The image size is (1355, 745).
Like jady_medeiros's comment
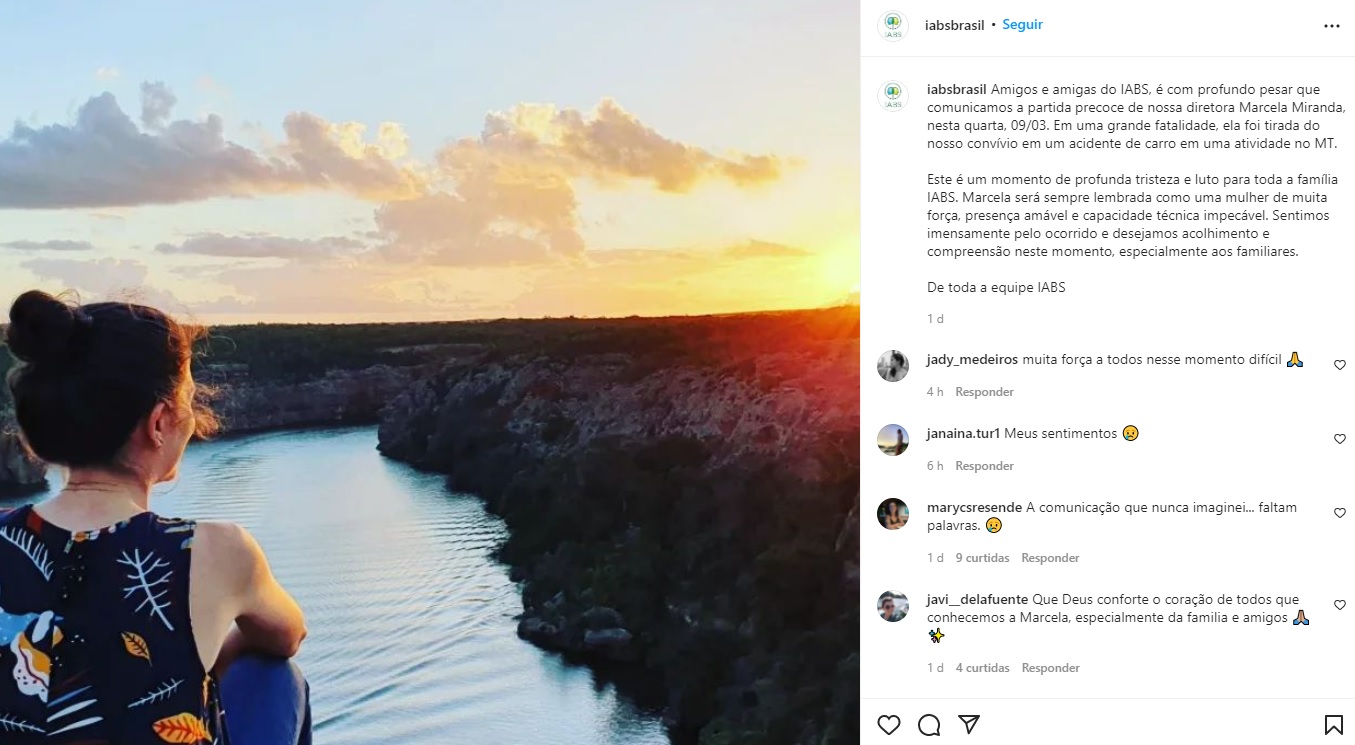[1340, 365]
